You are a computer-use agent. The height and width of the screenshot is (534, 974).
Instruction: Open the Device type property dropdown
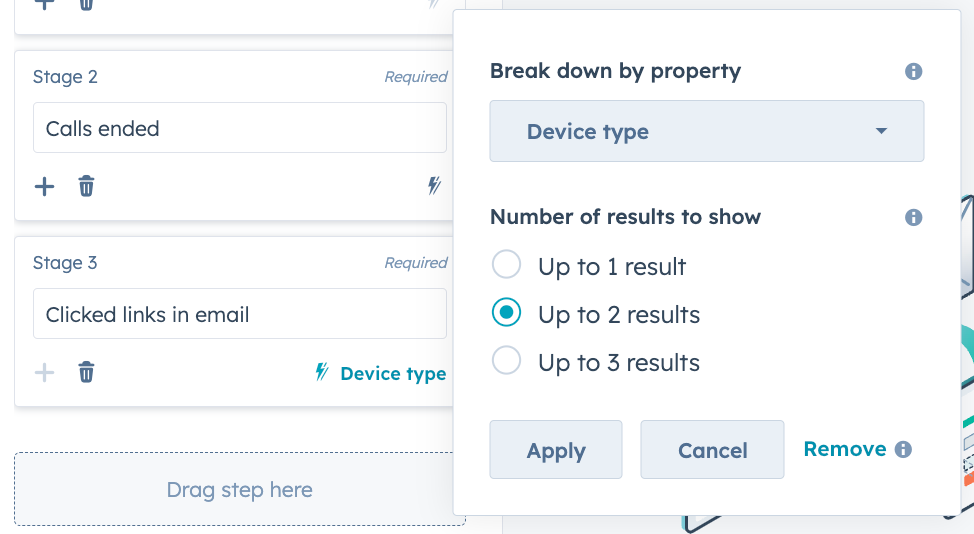click(x=706, y=131)
